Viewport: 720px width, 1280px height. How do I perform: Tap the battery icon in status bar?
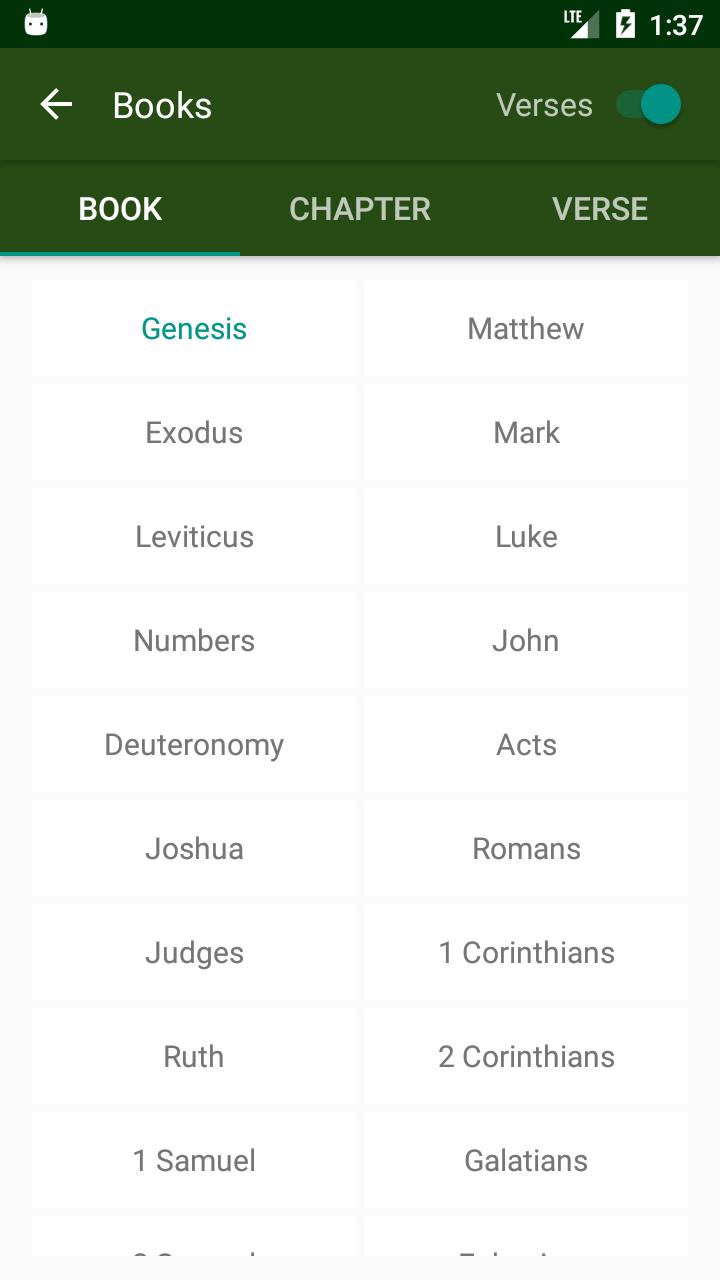coord(625,24)
